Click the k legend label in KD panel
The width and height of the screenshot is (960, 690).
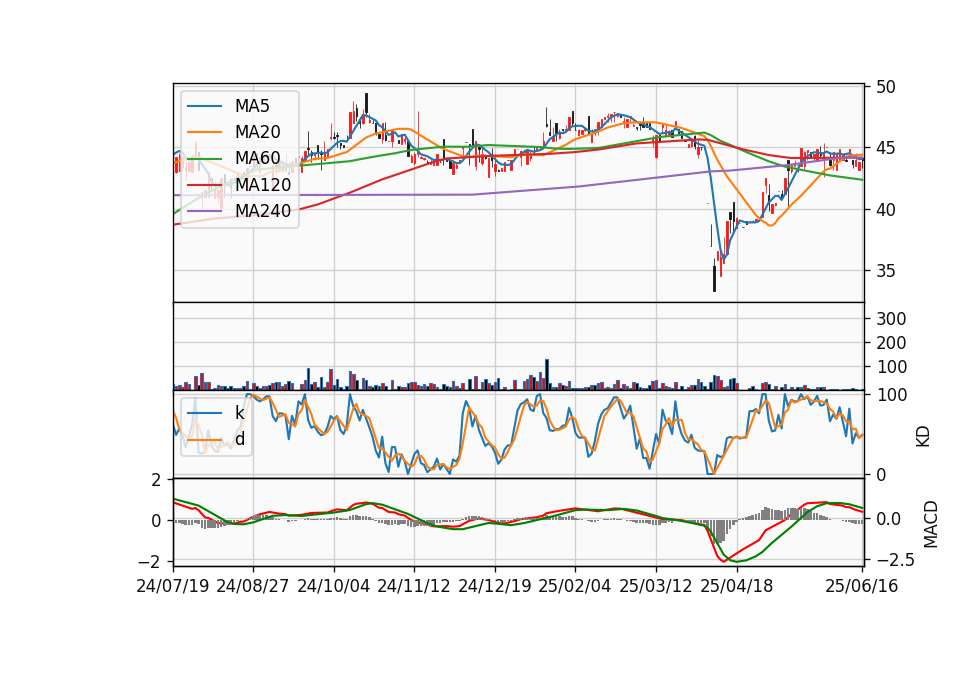point(239,413)
